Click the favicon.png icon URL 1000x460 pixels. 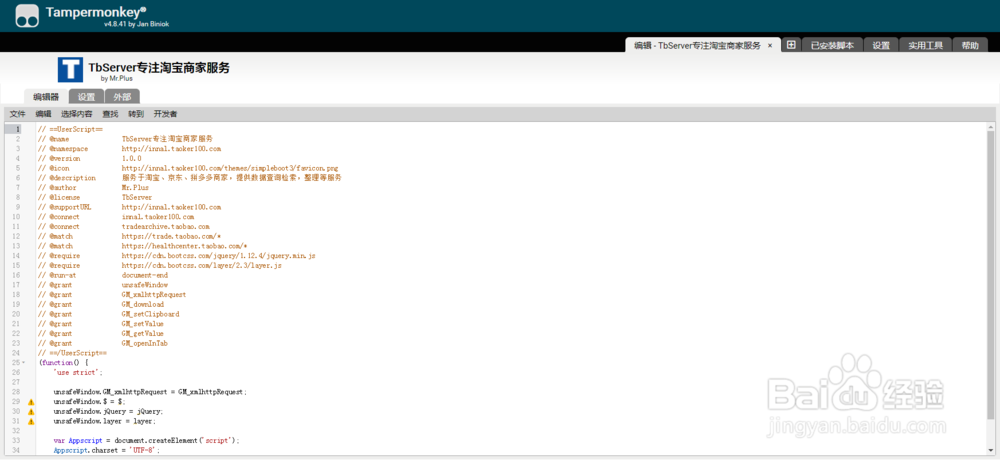click(230, 168)
